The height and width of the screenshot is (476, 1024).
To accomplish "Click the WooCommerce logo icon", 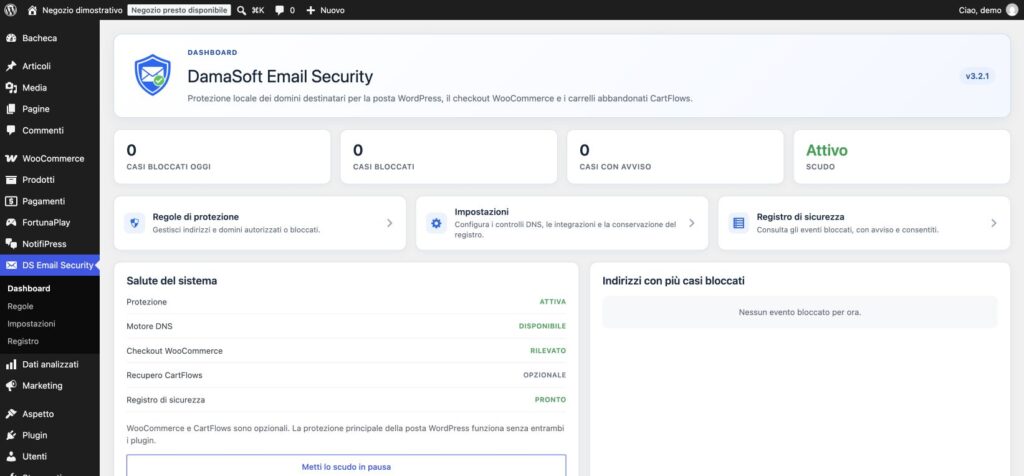I will (11, 158).
